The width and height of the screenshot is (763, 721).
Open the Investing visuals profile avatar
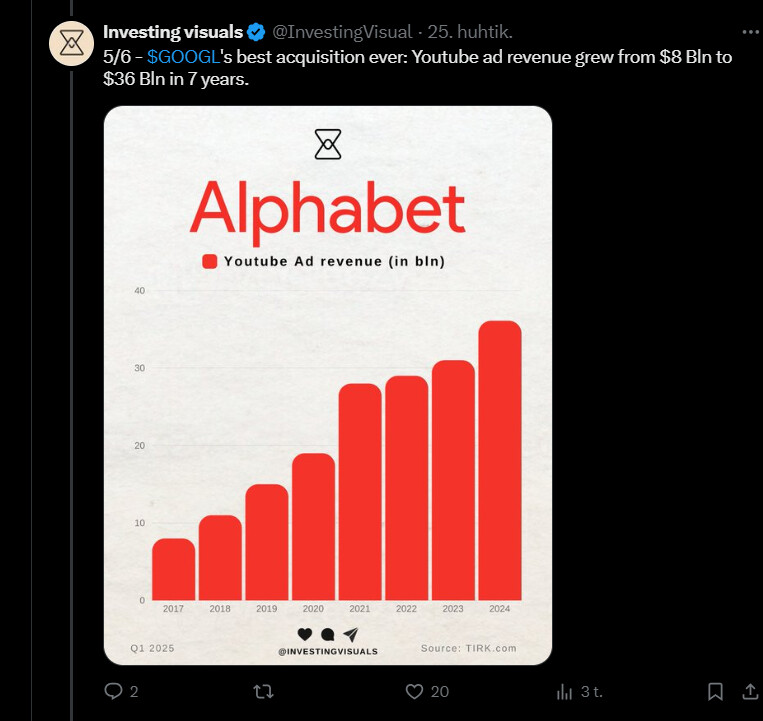click(x=72, y=43)
